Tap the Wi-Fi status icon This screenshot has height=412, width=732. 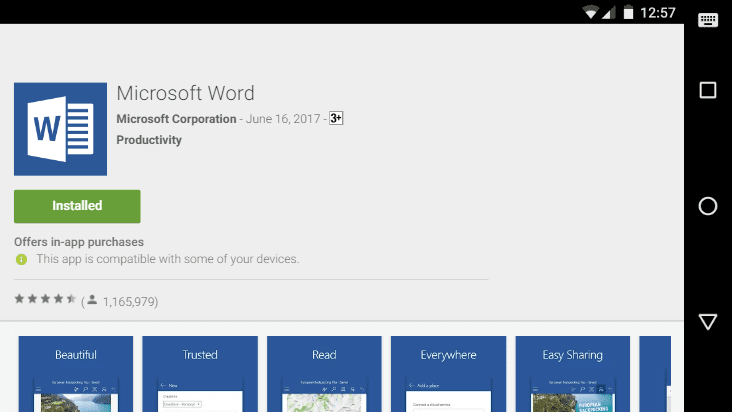[x=591, y=12]
